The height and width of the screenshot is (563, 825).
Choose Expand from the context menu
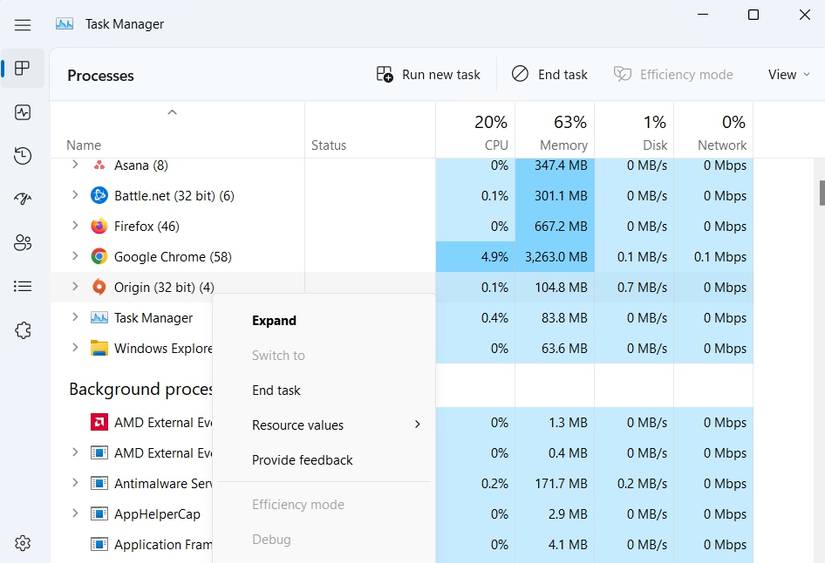[x=274, y=321]
